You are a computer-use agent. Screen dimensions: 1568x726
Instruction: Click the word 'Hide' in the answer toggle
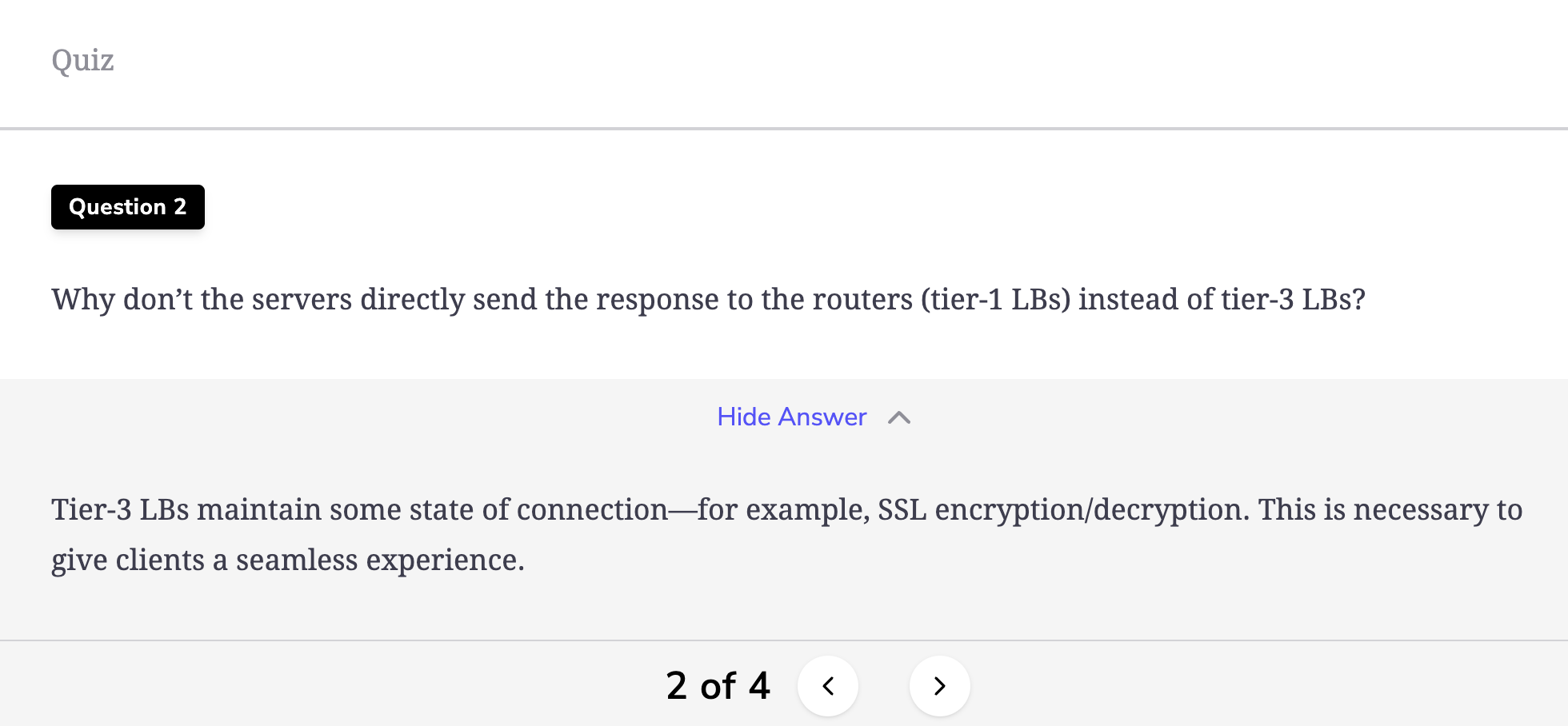click(744, 417)
